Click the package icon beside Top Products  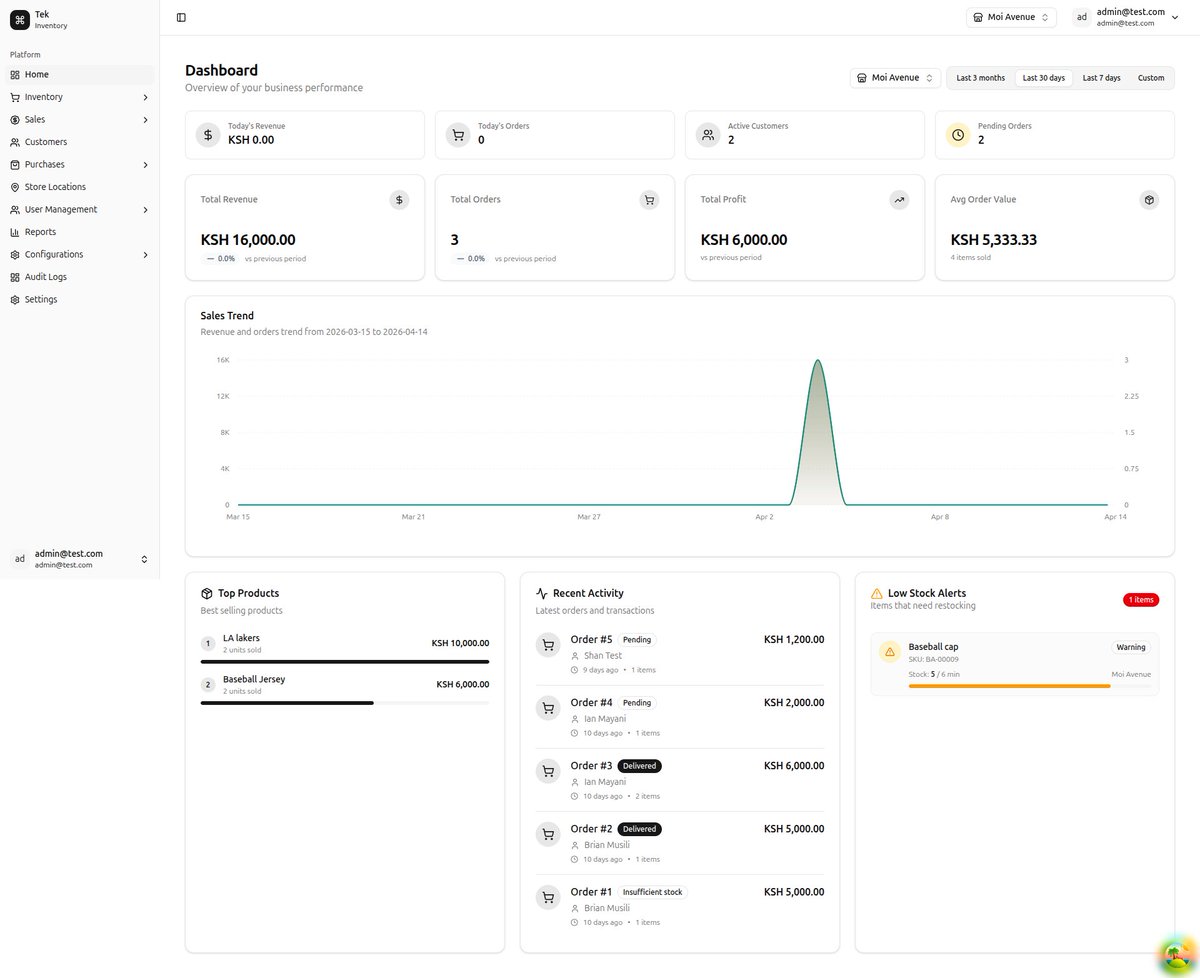(x=207, y=593)
